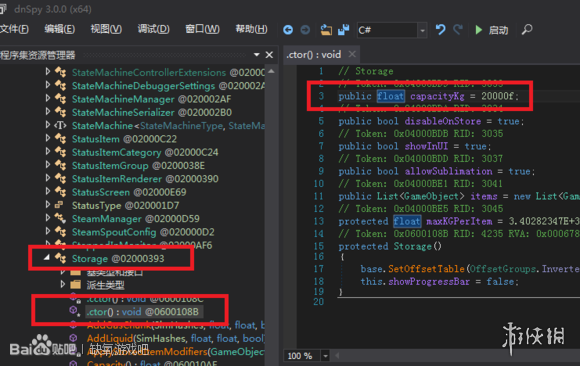Click the StatusItem class icon
This screenshot has width=580, height=366.
point(61,138)
